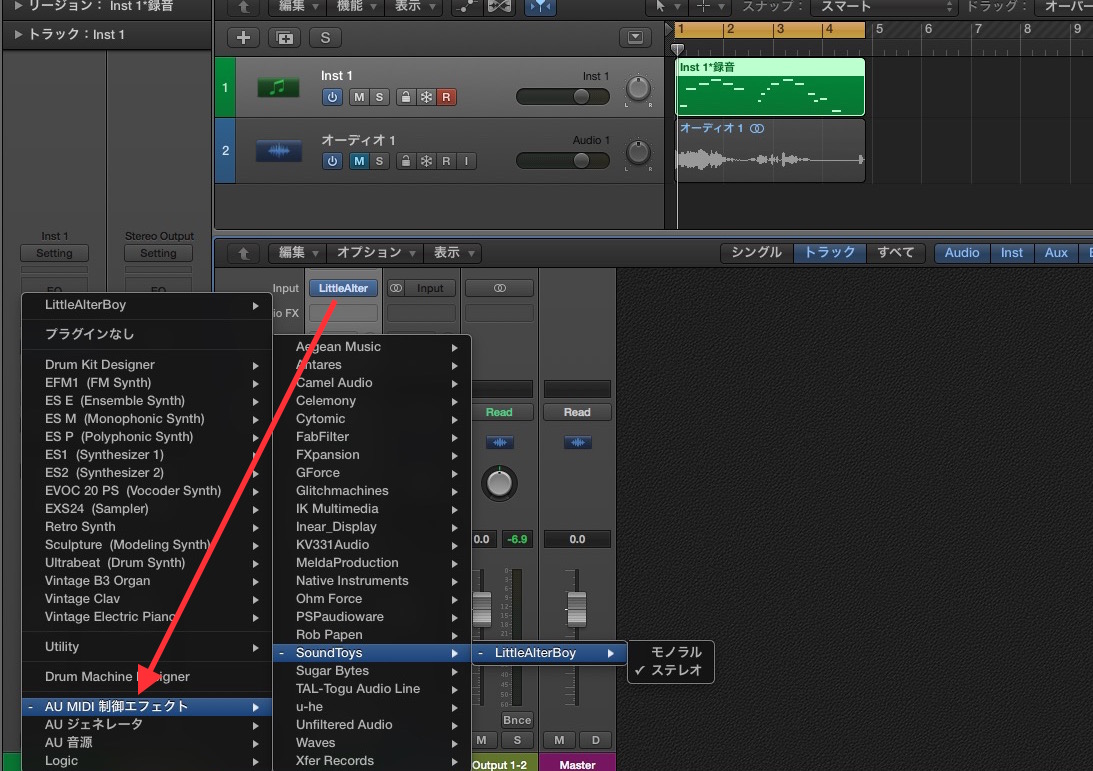The image size is (1093, 771).
Task: Switch mixer to シングル view
Action: [x=756, y=252]
